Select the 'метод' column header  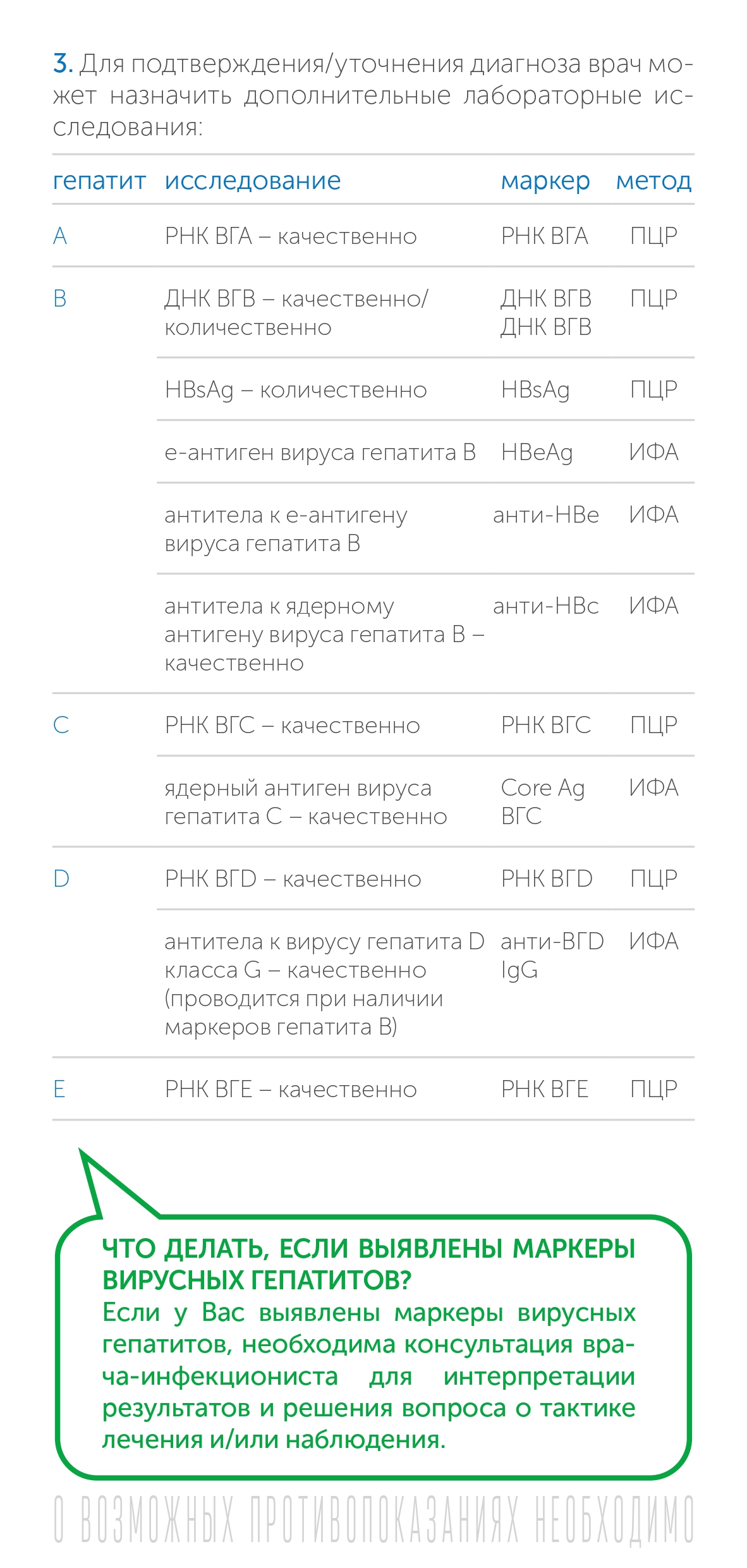[653, 181]
